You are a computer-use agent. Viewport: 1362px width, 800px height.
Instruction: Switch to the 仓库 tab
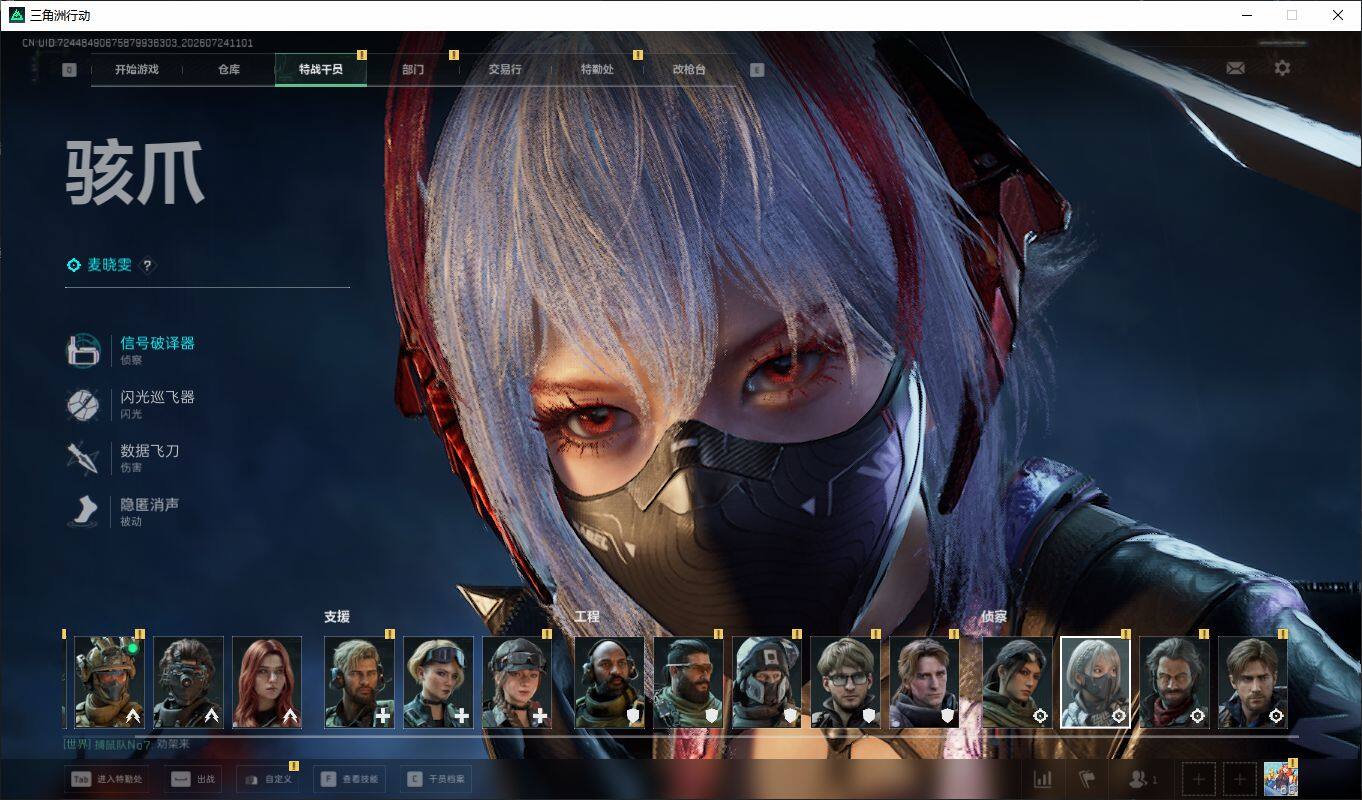point(229,70)
